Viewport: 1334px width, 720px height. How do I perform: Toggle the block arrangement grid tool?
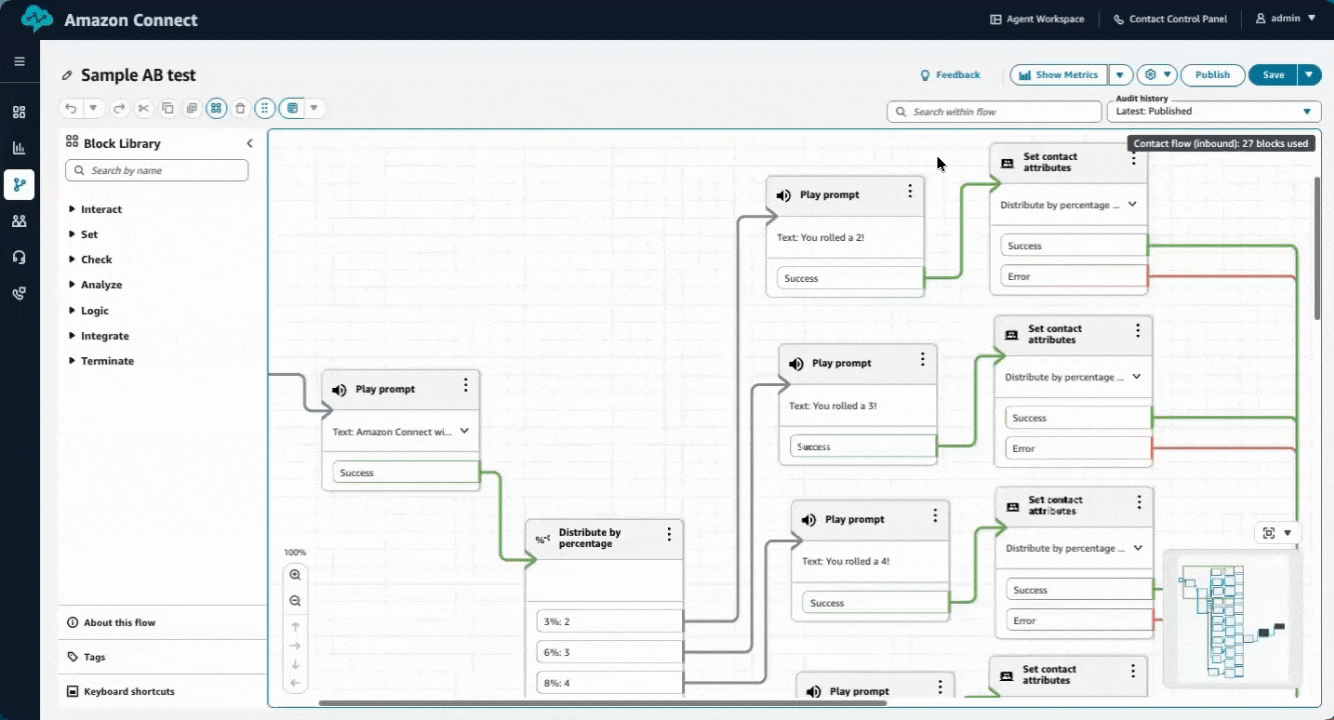click(x=216, y=108)
